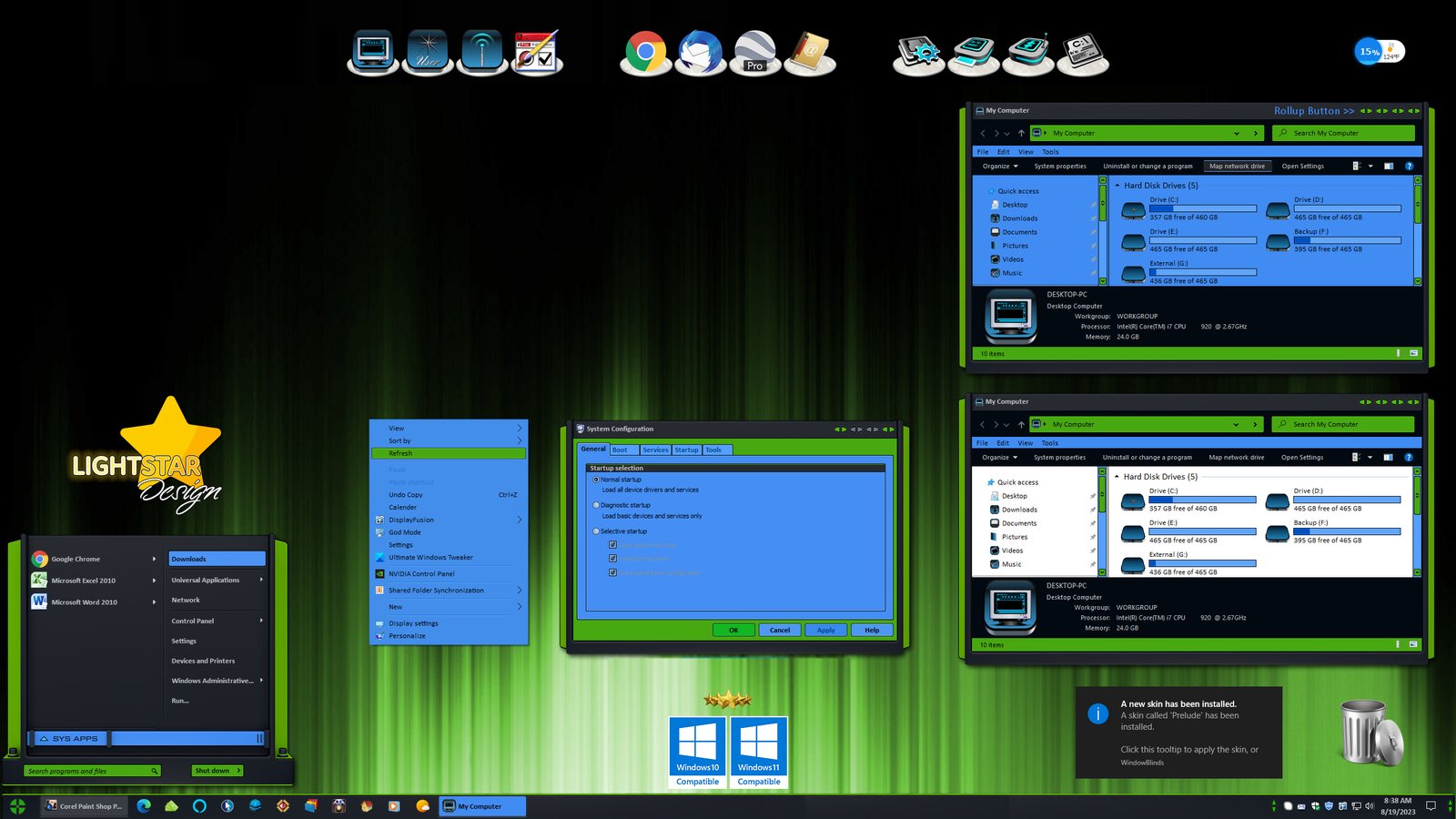1456x819 pixels.
Task: Open Tools menu in upper My Computer window
Action: point(1050,152)
